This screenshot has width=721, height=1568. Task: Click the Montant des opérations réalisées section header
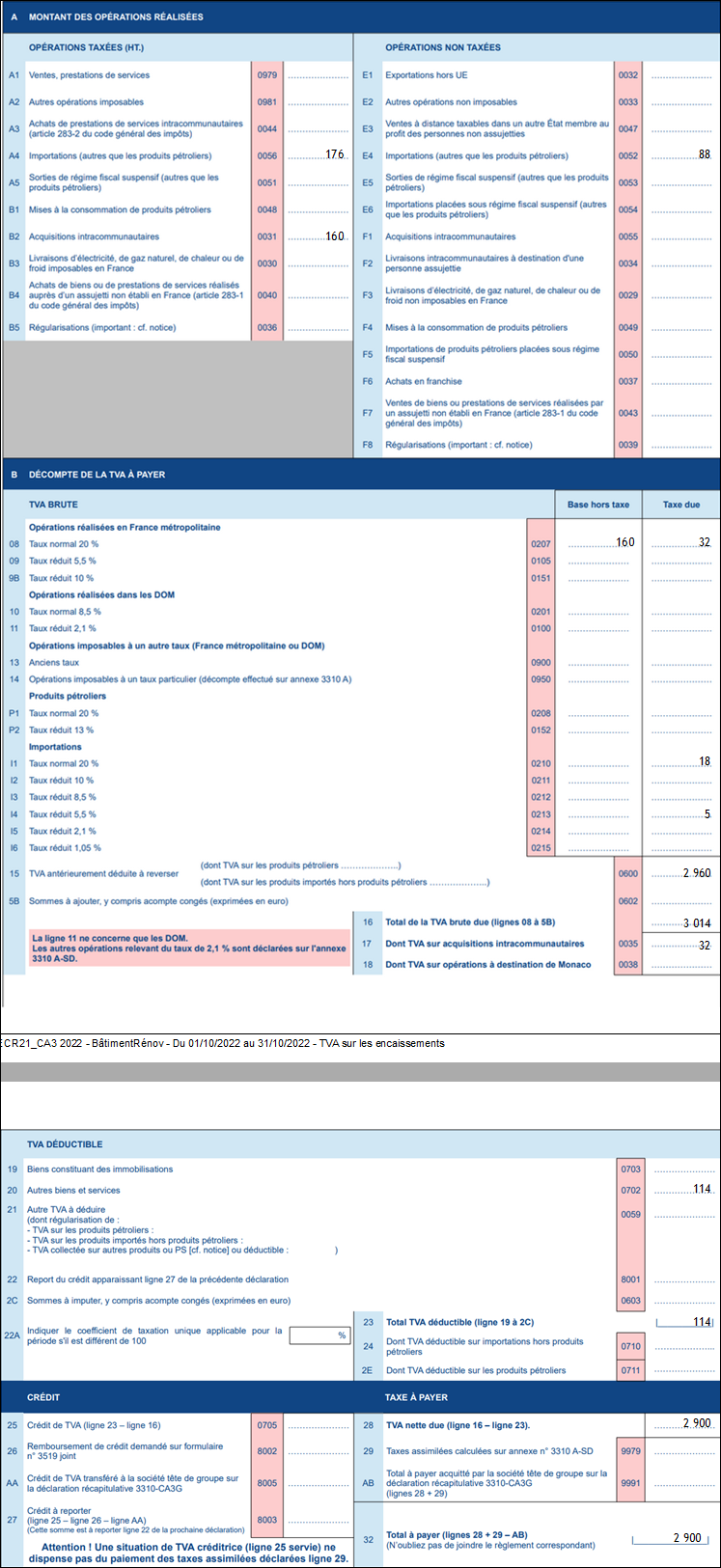116,17
